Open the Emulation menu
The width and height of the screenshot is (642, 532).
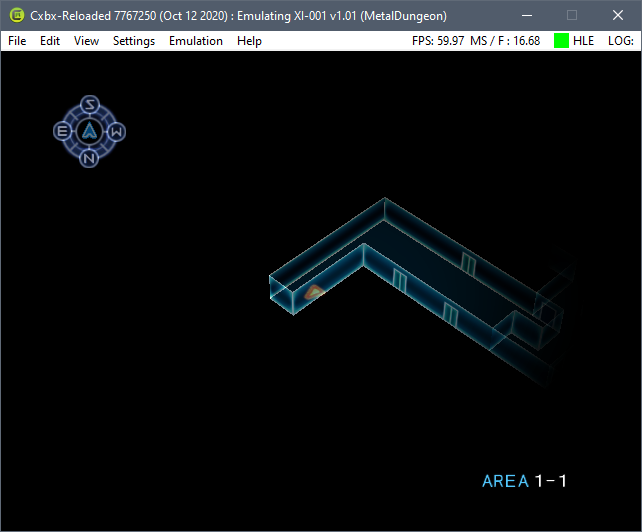click(x=196, y=41)
